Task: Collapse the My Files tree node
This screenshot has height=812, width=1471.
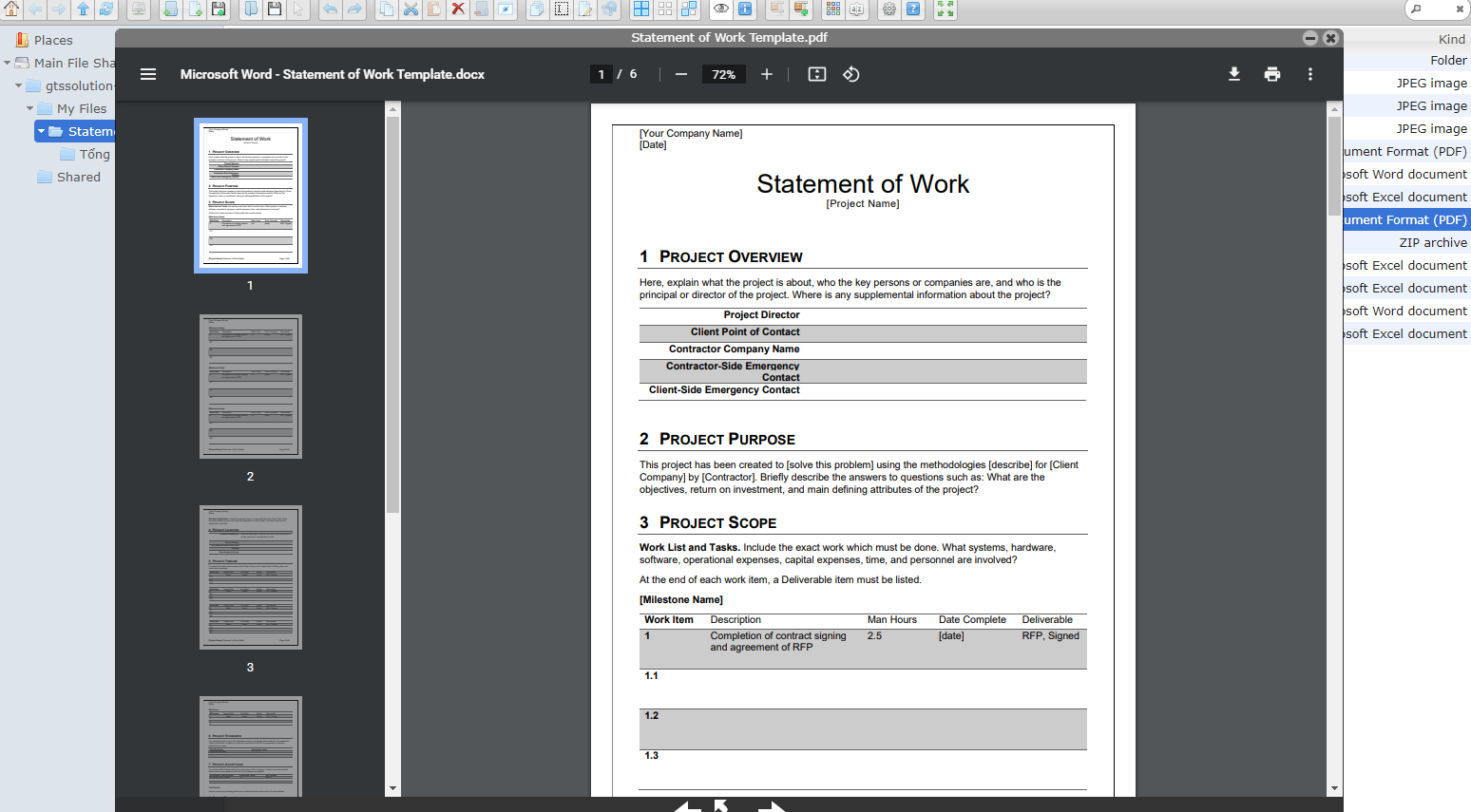Action: (x=29, y=108)
